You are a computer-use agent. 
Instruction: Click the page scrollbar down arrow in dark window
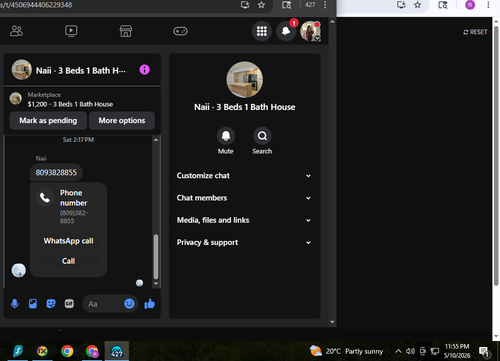[x=332, y=322]
